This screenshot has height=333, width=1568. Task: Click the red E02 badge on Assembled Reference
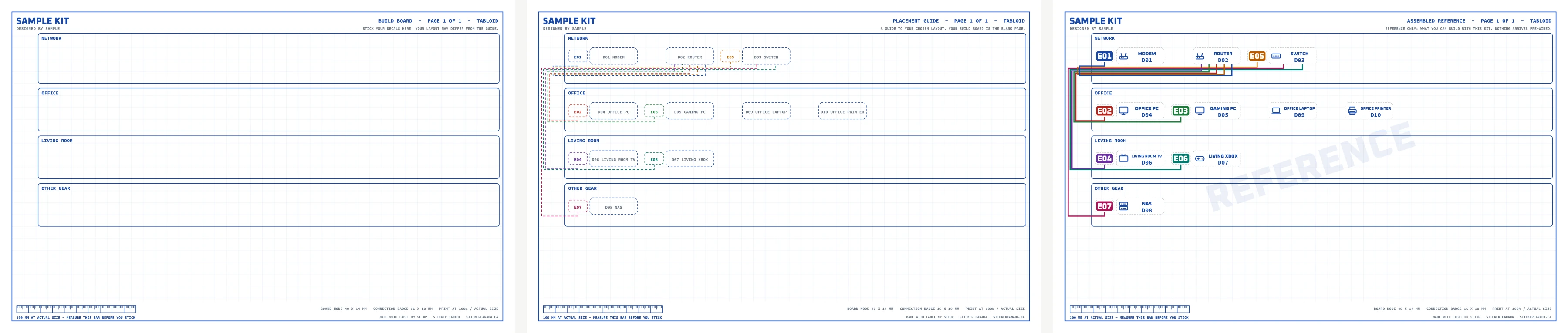1104,111
